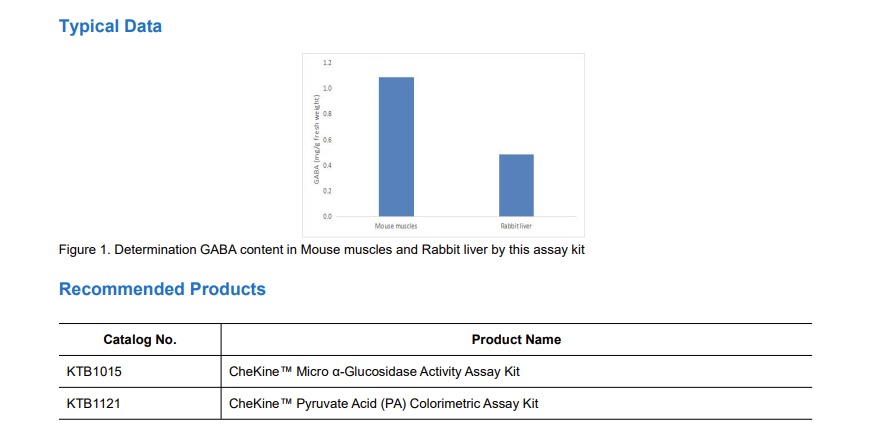Click the Rabbit liver x-axis label
Screen dimensions: 872x431
point(516,227)
